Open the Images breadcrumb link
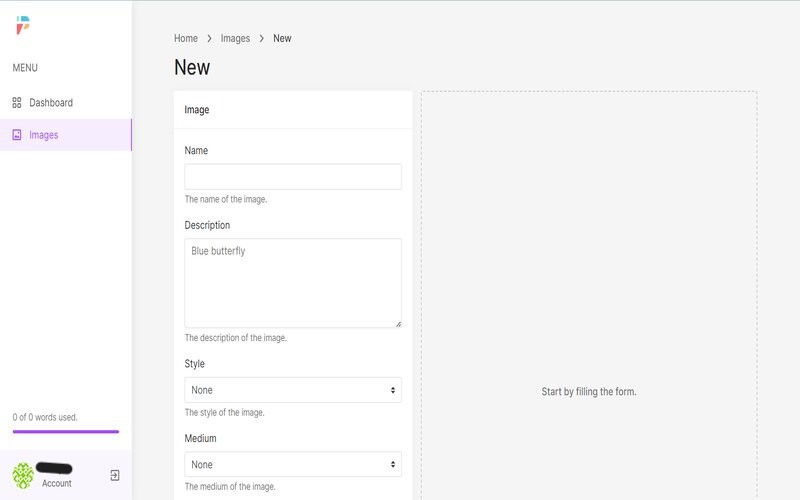 tap(235, 38)
